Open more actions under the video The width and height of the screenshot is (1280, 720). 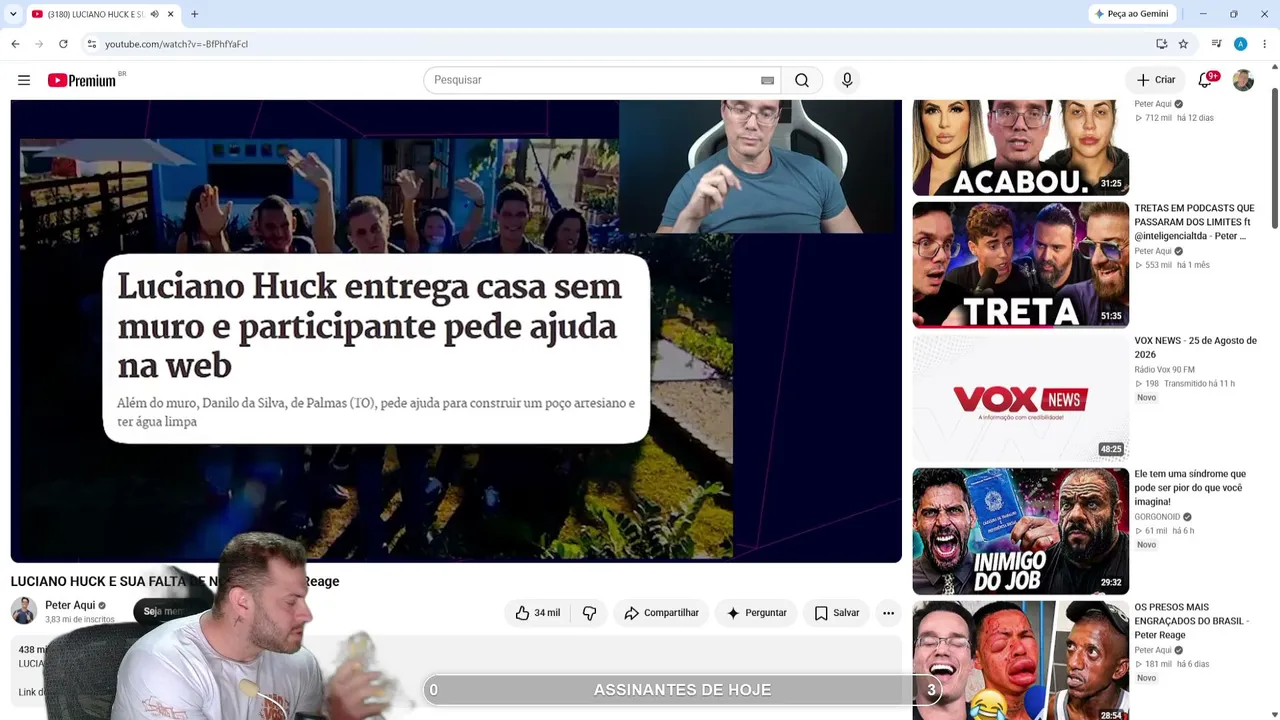click(888, 613)
